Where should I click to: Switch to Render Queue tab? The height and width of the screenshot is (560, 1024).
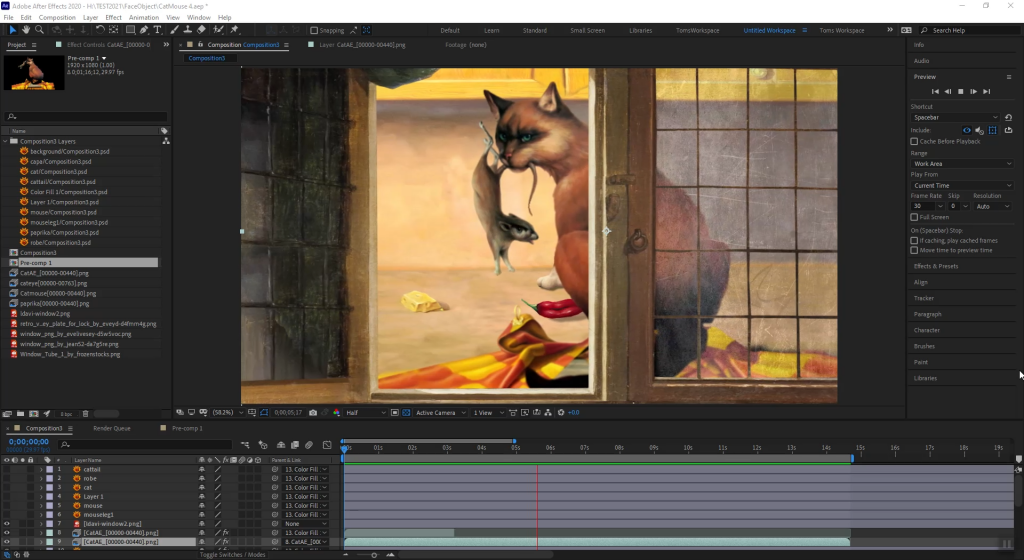112,428
